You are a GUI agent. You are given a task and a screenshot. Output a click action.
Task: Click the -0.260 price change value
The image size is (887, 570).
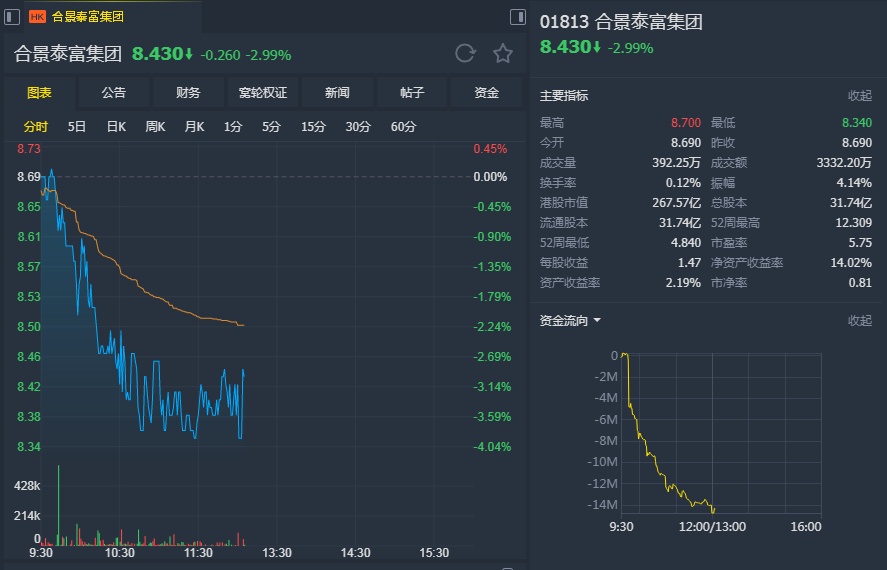[220, 55]
